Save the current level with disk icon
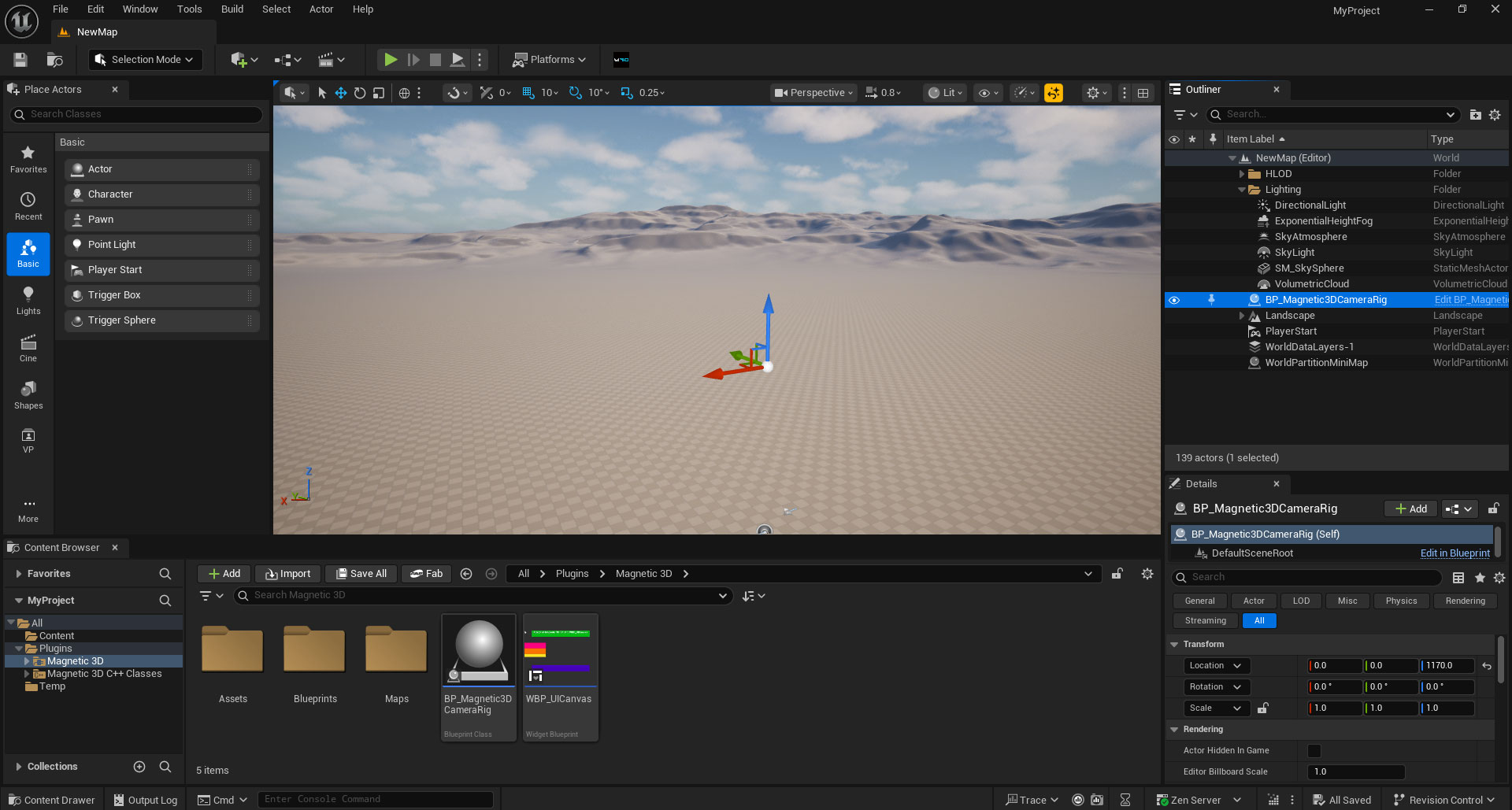Image resolution: width=1512 pixels, height=810 pixels. click(20, 60)
